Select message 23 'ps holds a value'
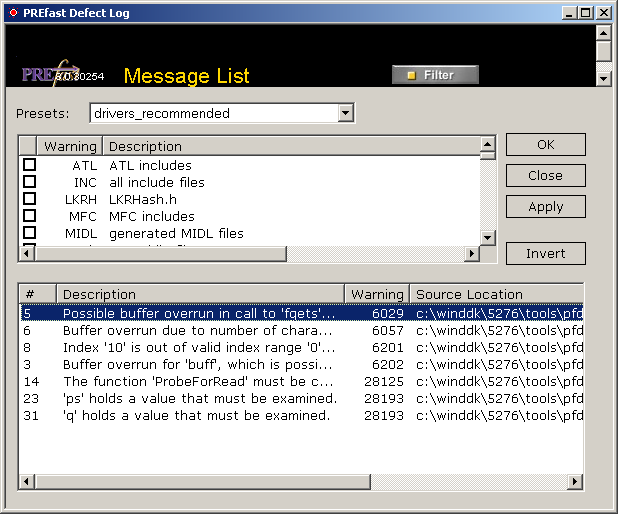The image size is (618, 514). pos(302,398)
